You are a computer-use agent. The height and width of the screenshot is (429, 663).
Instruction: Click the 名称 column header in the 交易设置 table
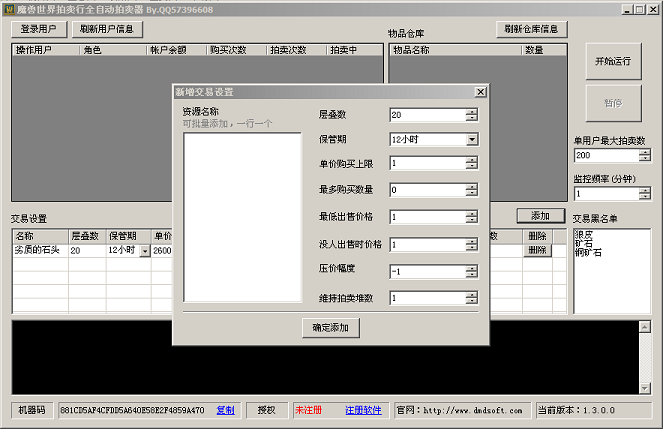[41, 236]
